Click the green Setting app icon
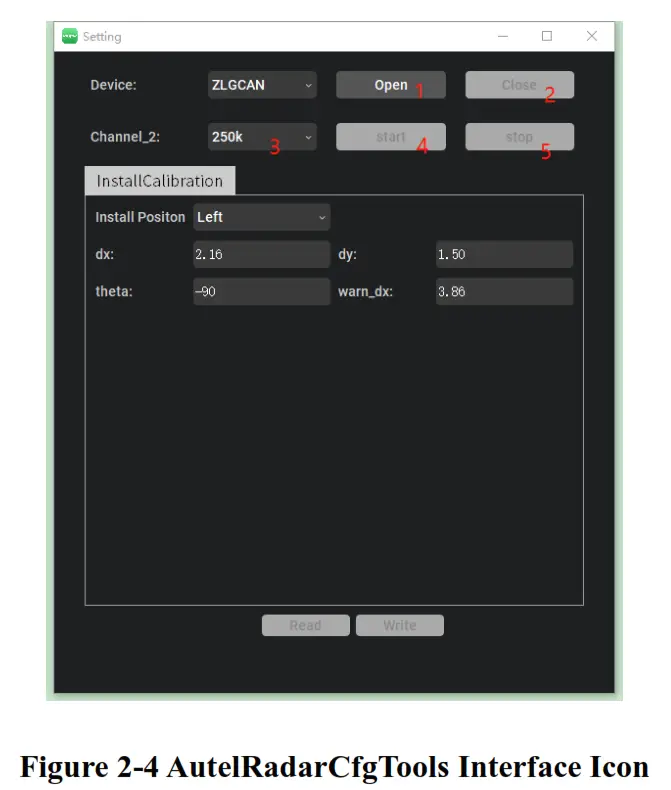The height and width of the screenshot is (790, 671). (x=70, y=36)
